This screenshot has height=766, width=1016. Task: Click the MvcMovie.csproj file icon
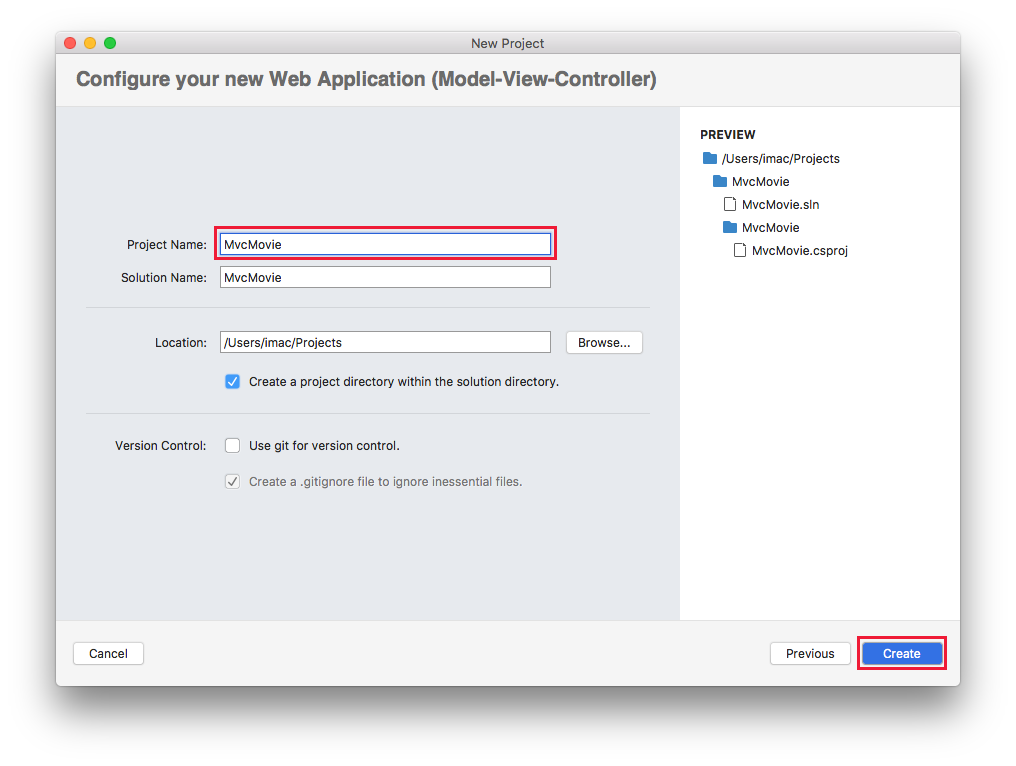coord(739,250)
